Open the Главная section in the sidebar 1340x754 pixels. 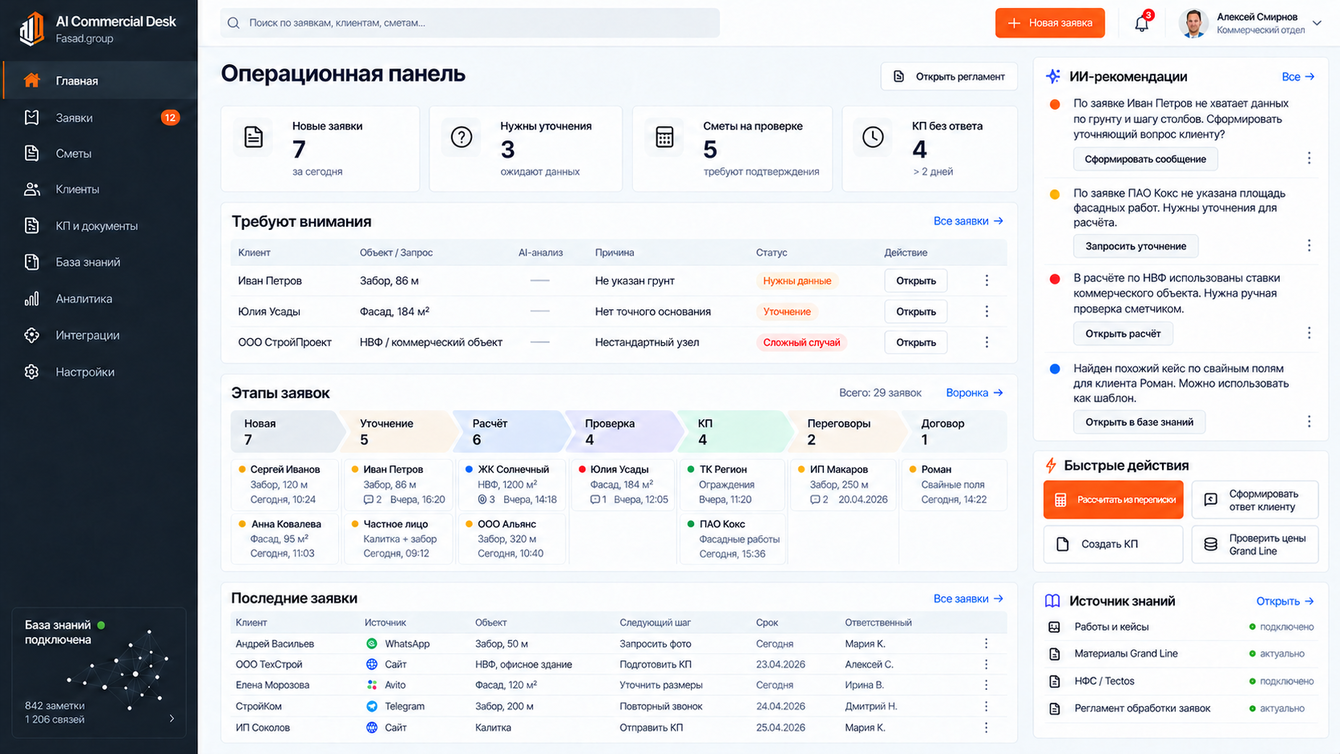tap(100, 81)
